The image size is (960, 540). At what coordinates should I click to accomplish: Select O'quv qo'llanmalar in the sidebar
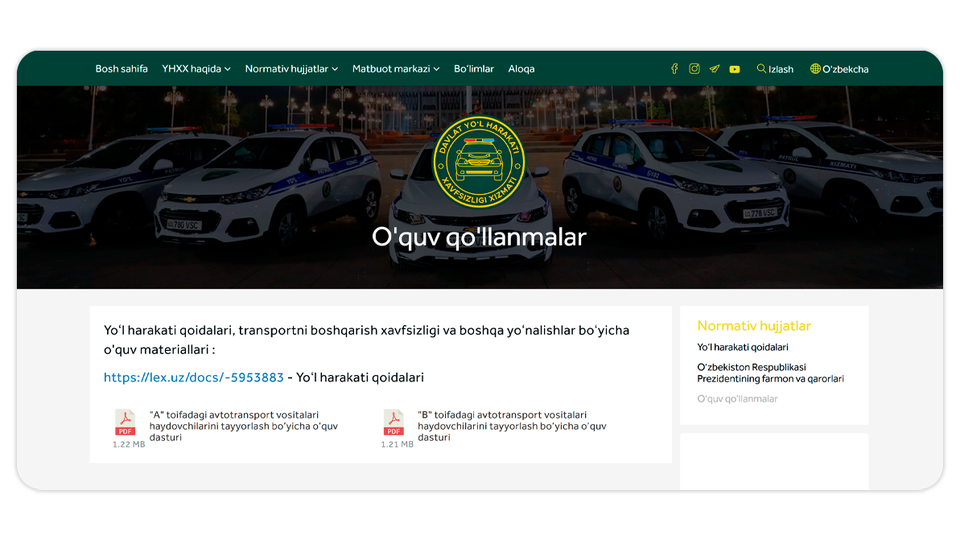tap(737, 399)
